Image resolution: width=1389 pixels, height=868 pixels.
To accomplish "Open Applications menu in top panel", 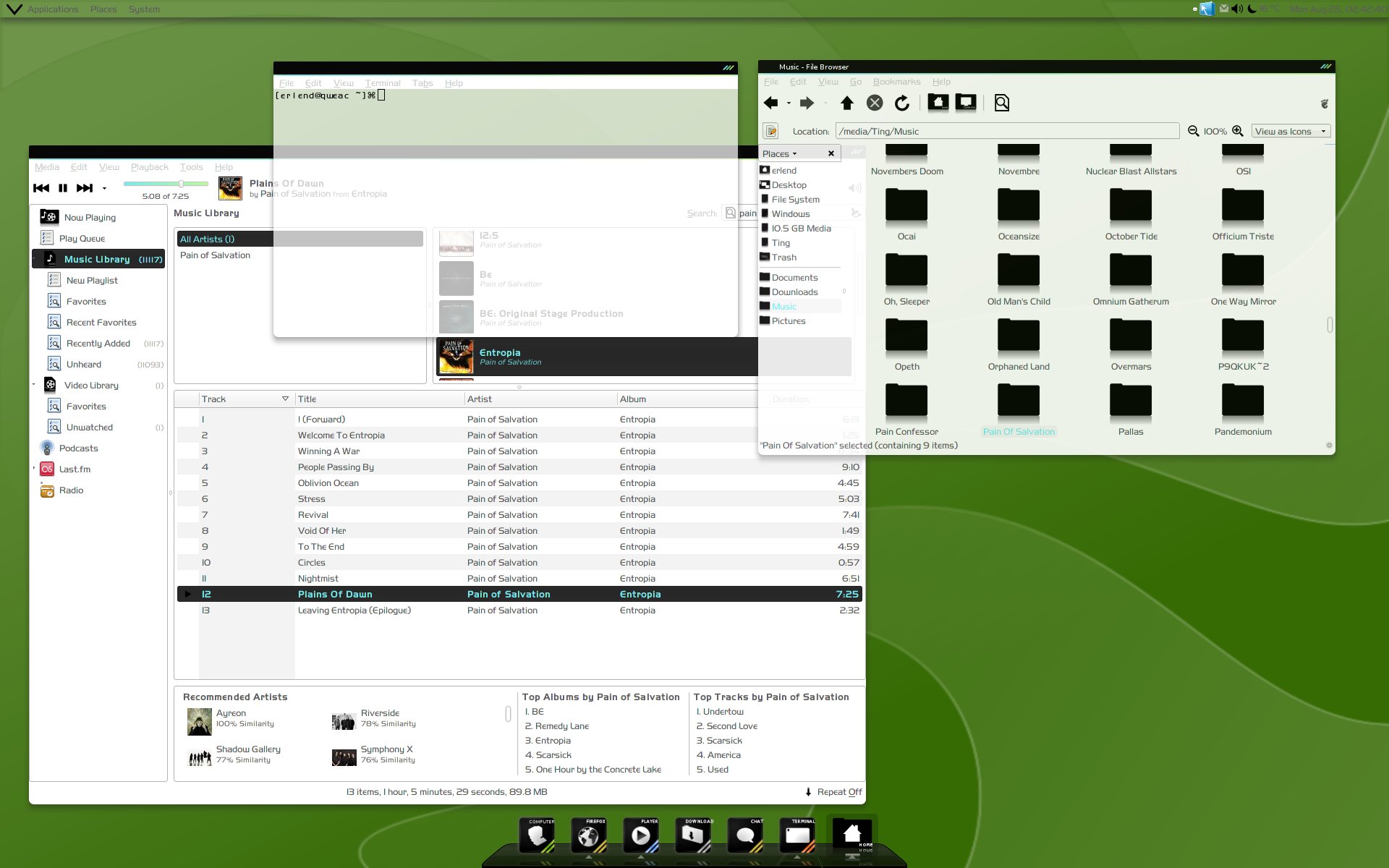I will tap(53, 9).
